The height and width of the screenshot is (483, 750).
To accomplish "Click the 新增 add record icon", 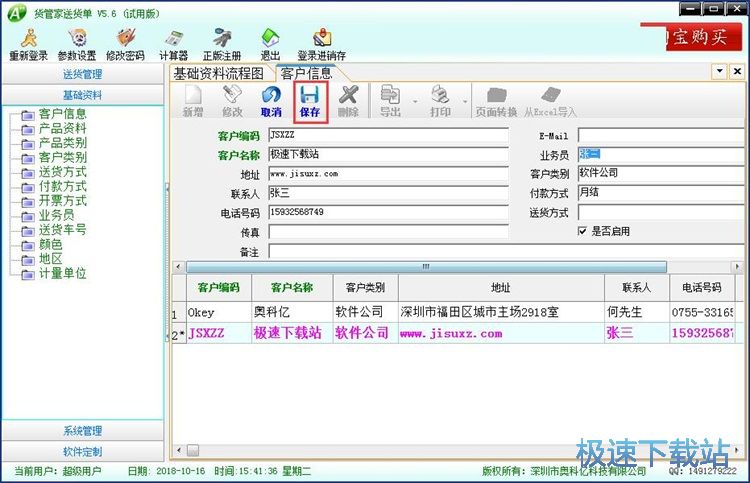I will coord(193,100).
